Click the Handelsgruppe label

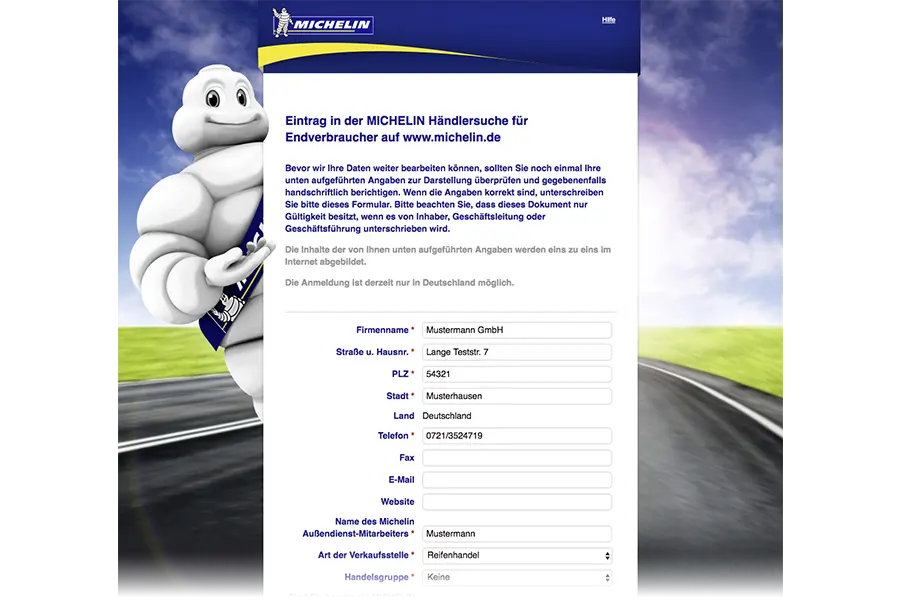point(377,578)
